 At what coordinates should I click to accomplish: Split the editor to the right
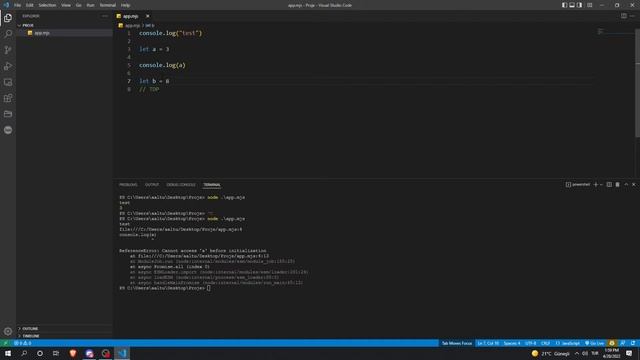[x=624, y=16]
